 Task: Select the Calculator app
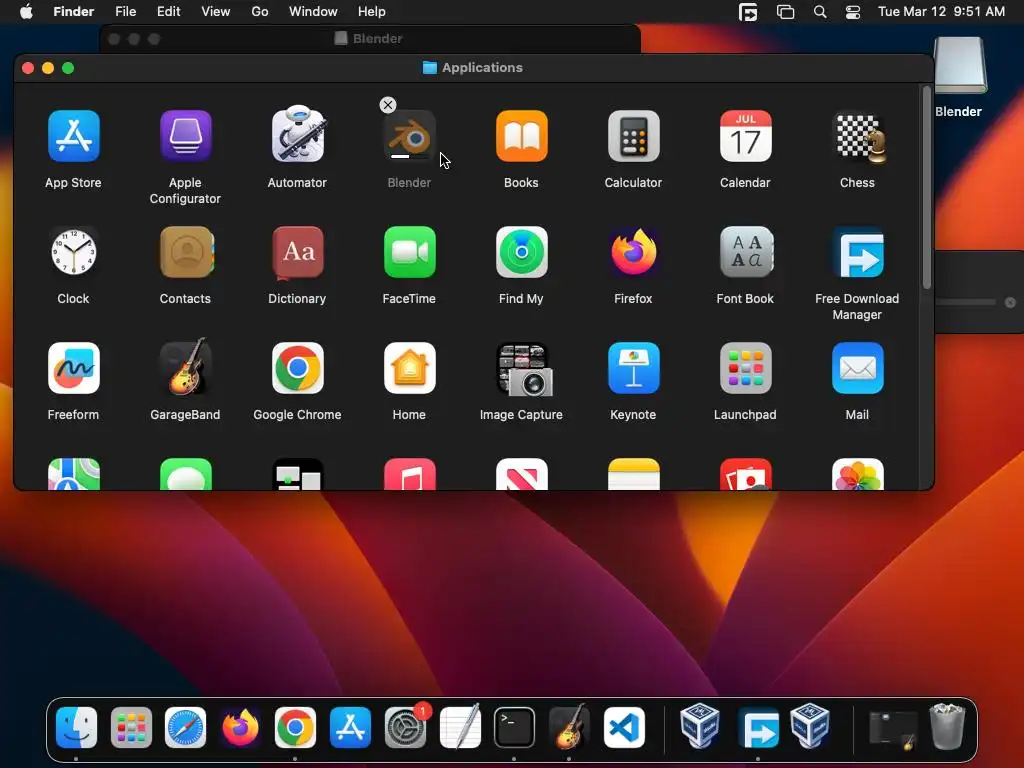click(633, 136)
